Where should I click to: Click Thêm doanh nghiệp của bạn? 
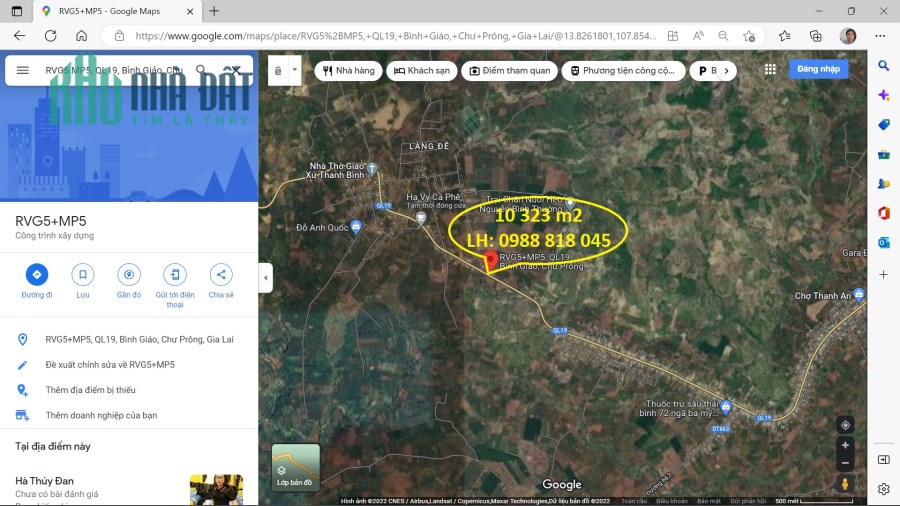click(x=129, y=415)
